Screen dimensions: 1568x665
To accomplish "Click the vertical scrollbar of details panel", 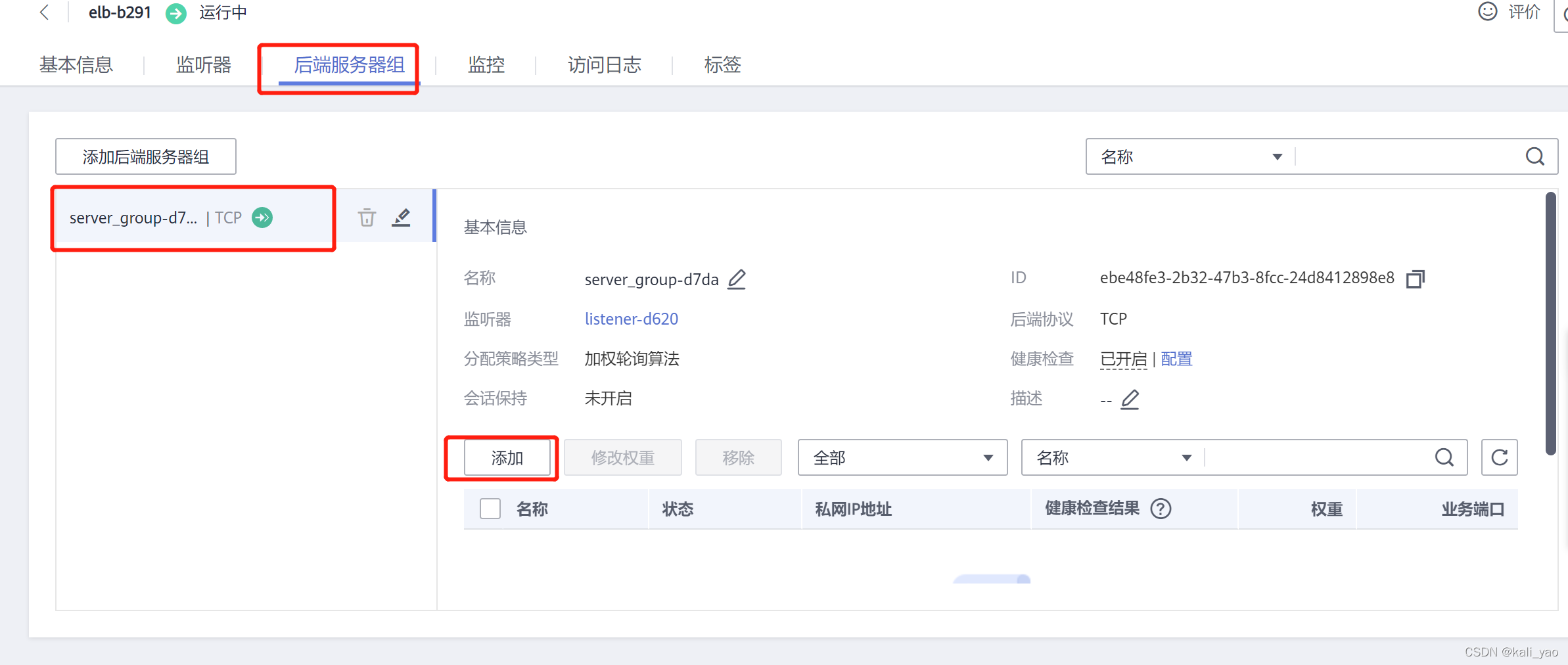I will tap(1551, 323).
